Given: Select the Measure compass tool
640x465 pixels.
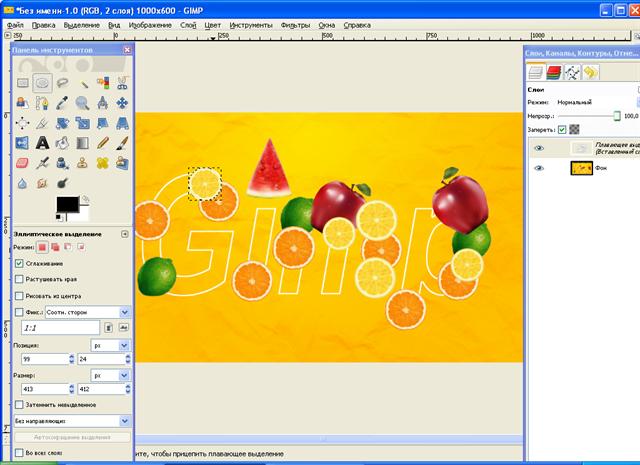Looking at the screenshot, I should click(102, 103).
